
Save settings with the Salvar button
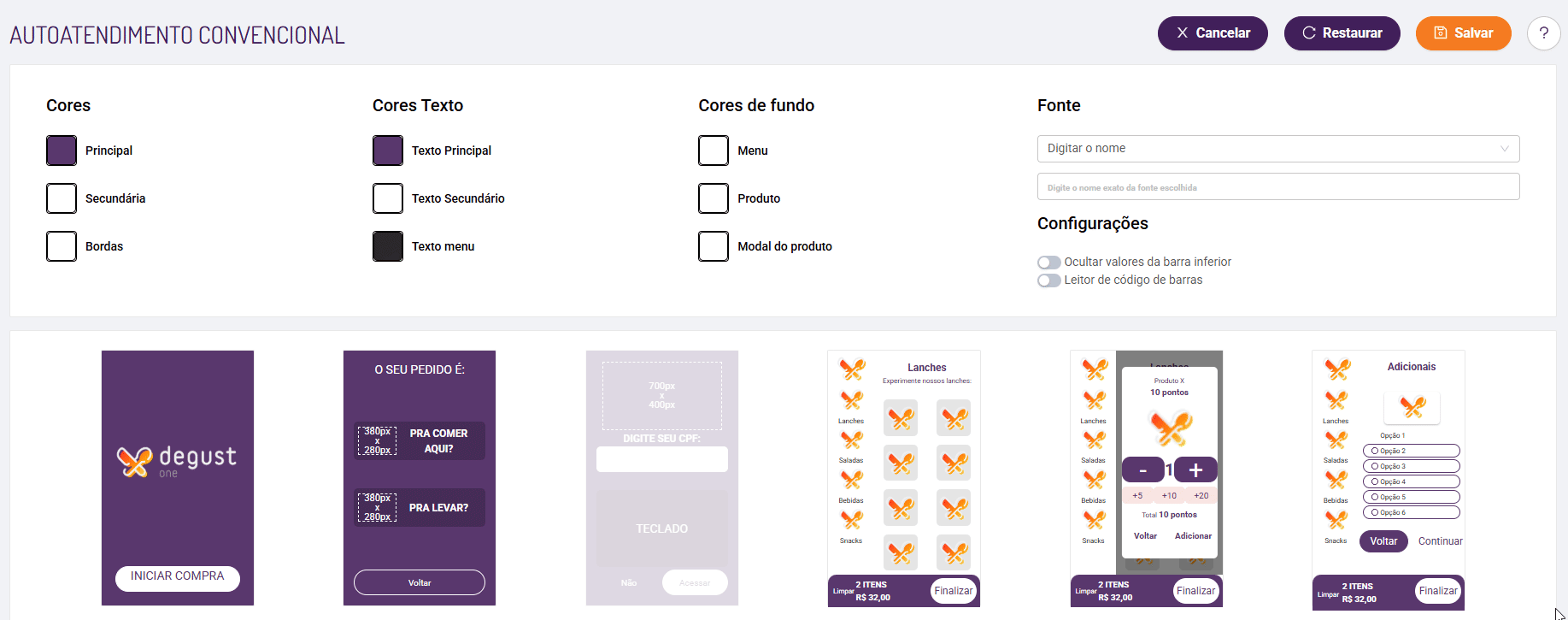(x=1463, y=33)
